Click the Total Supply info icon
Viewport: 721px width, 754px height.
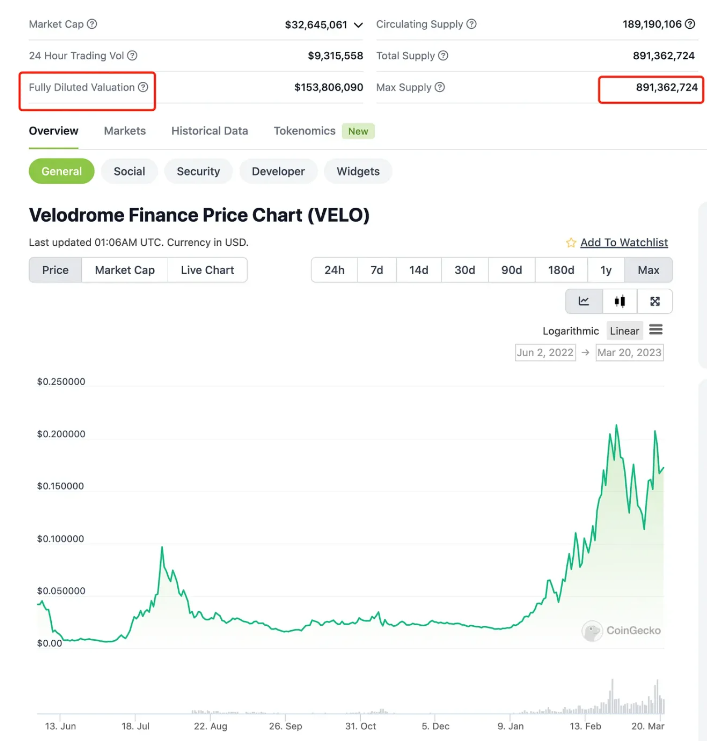point(443,56)
